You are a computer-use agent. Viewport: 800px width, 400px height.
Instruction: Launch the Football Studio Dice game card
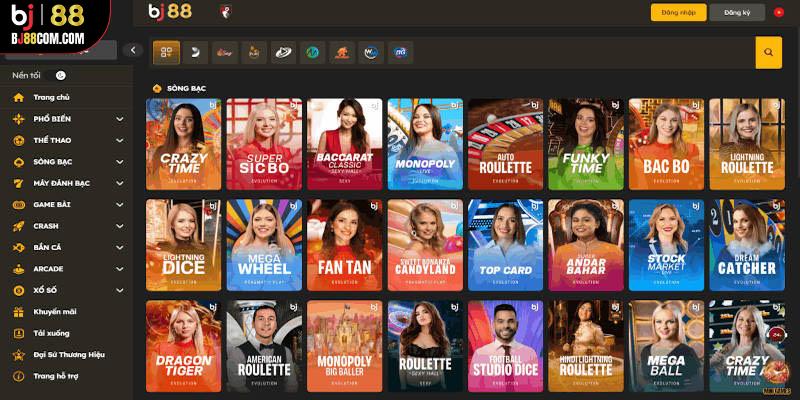(x=506, y=346)
